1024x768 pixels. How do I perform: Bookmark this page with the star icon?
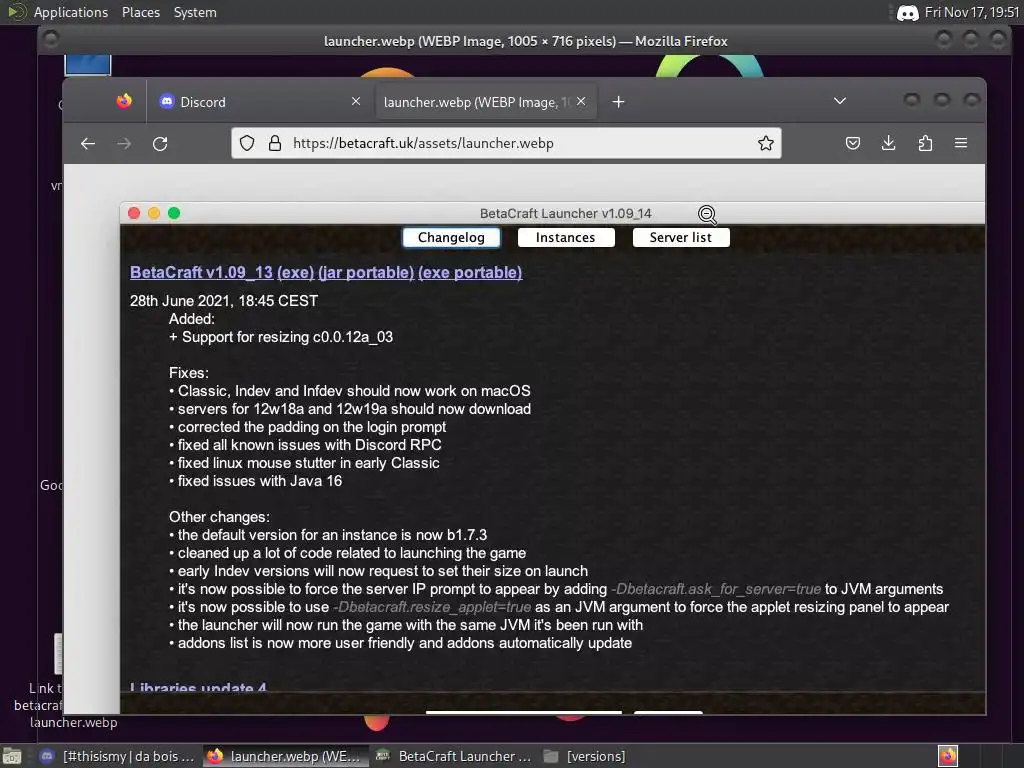point(765,143)
